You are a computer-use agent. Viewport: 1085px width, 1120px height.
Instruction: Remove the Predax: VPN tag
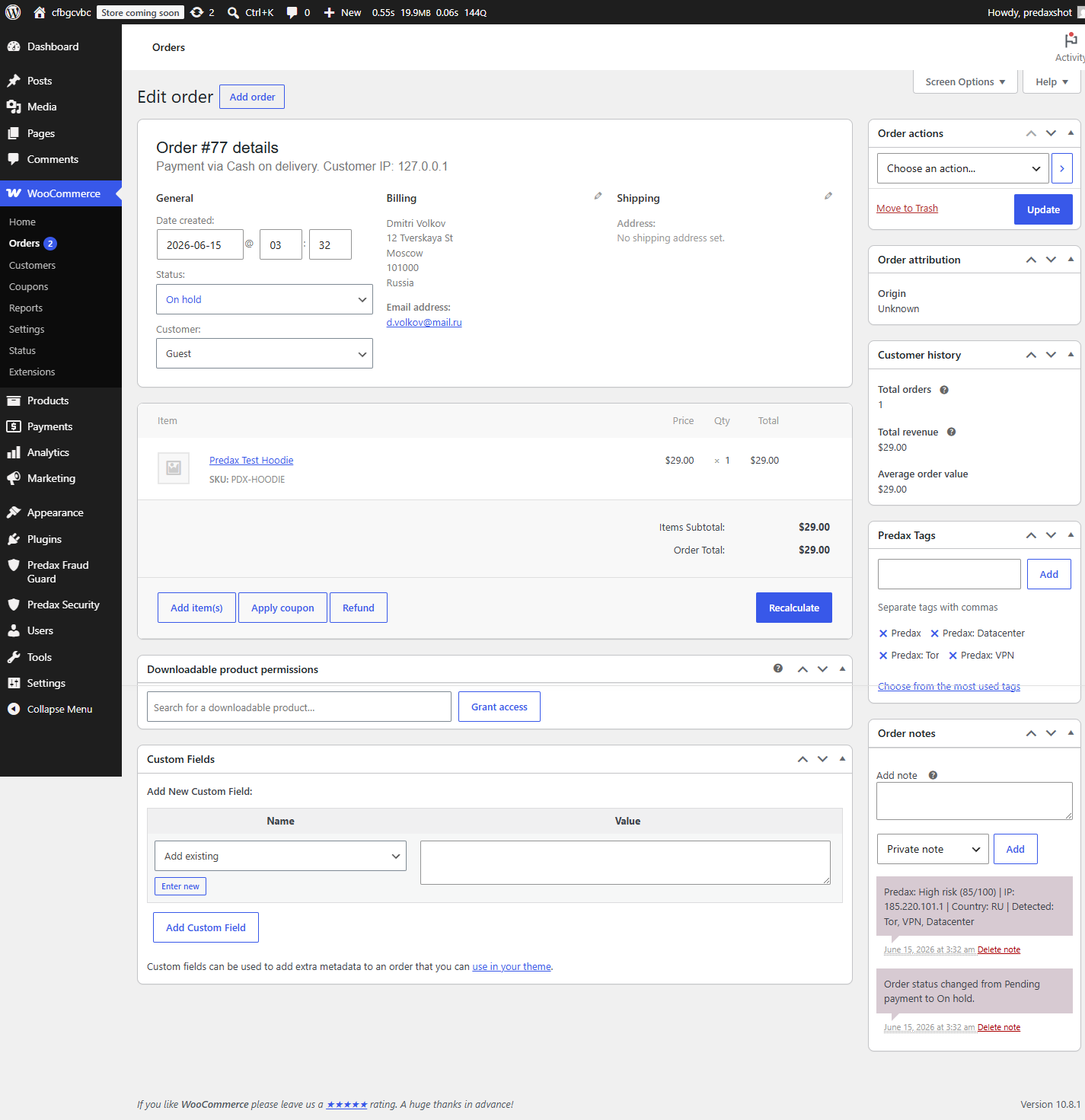953,656
